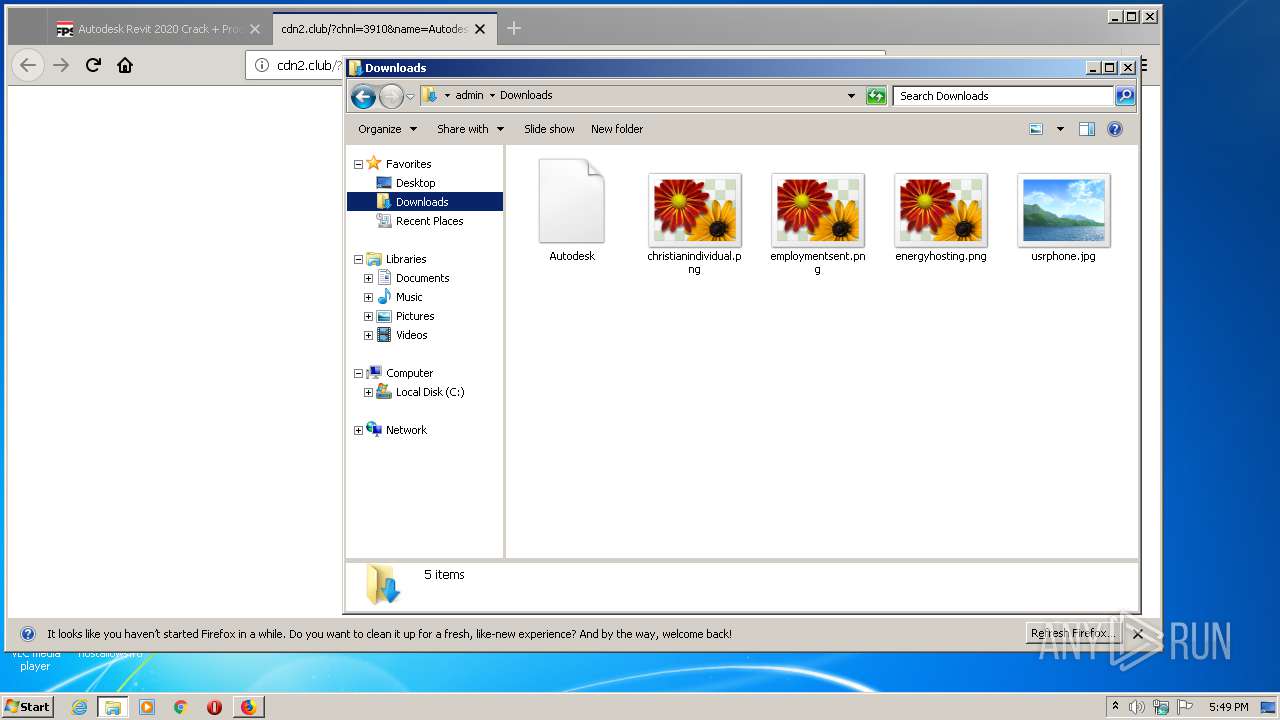Dismiss the Firefox notification bar
The height and width of the screenshot is (720, 1280).
click(1137, 634)
